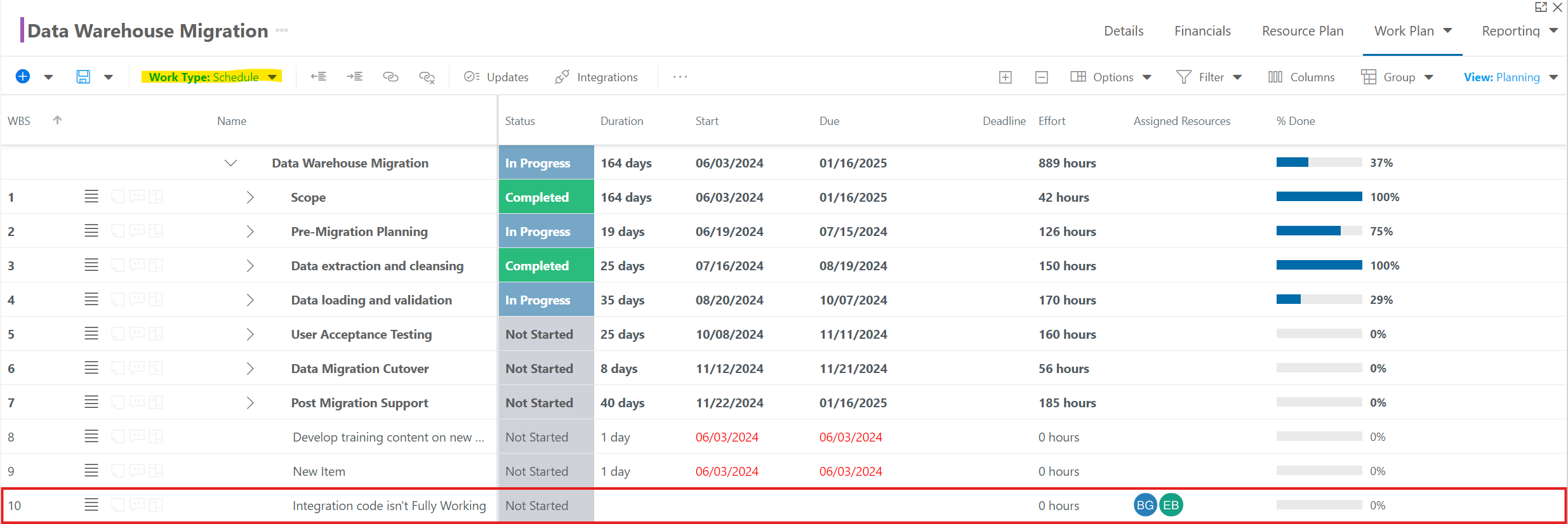This screenshot has height=524, width=1568.
Task: Open the Work Type: Schedule dropdown
Action: [x=212, y=77]
